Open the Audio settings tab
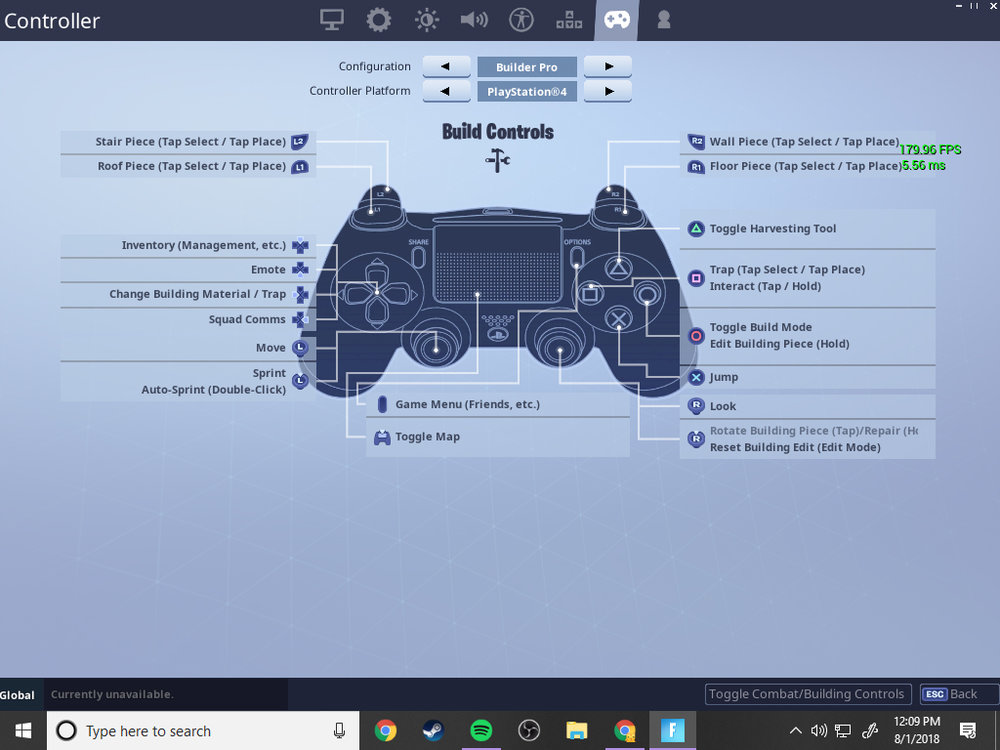 click(x=474, y=20)
